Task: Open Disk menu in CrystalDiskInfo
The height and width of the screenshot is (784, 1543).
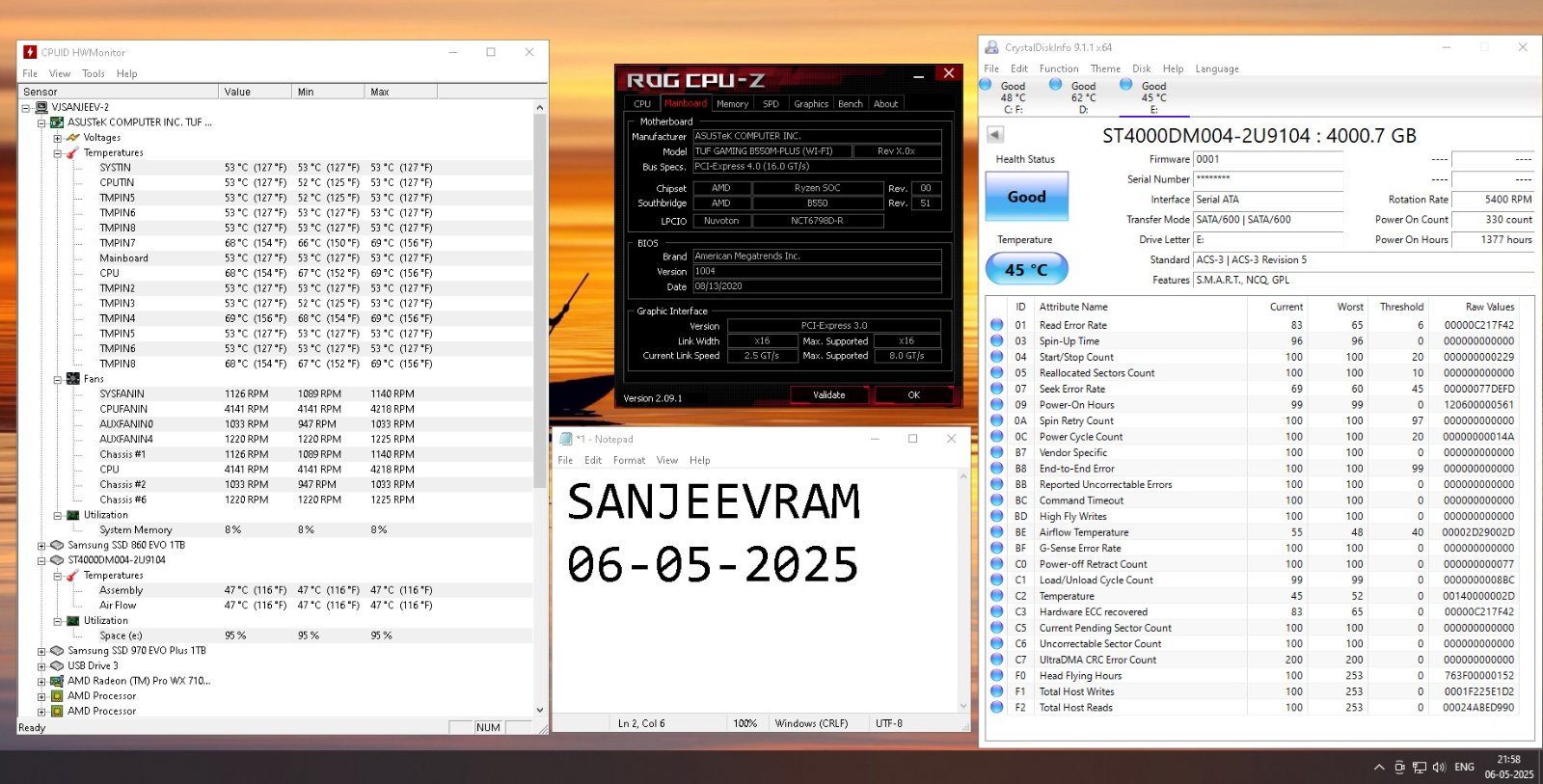Action: [x=1142, y=68]
